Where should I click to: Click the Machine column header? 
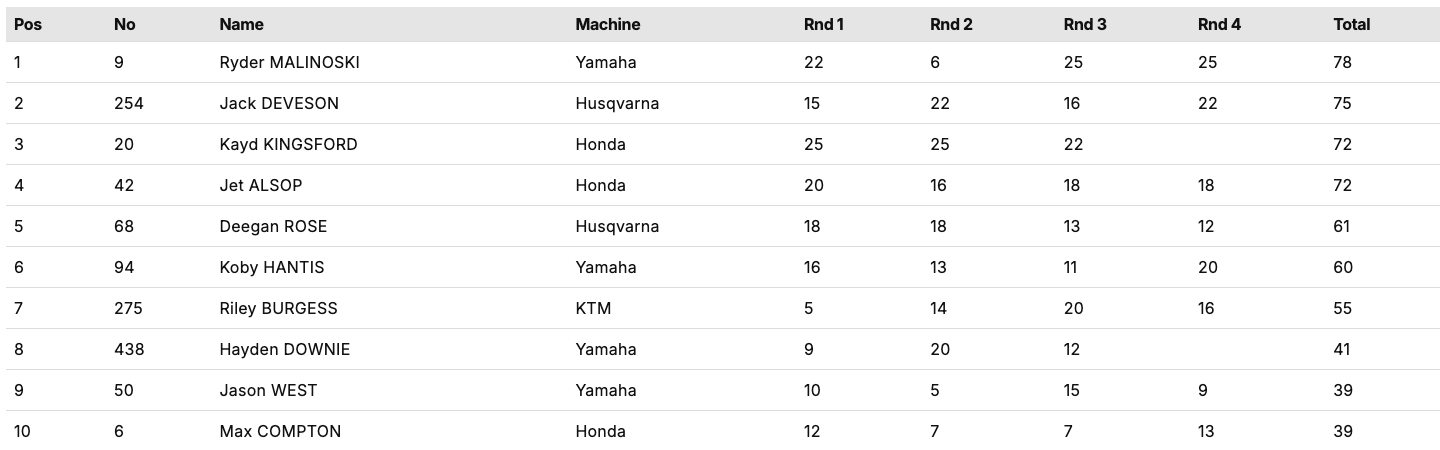607,24
